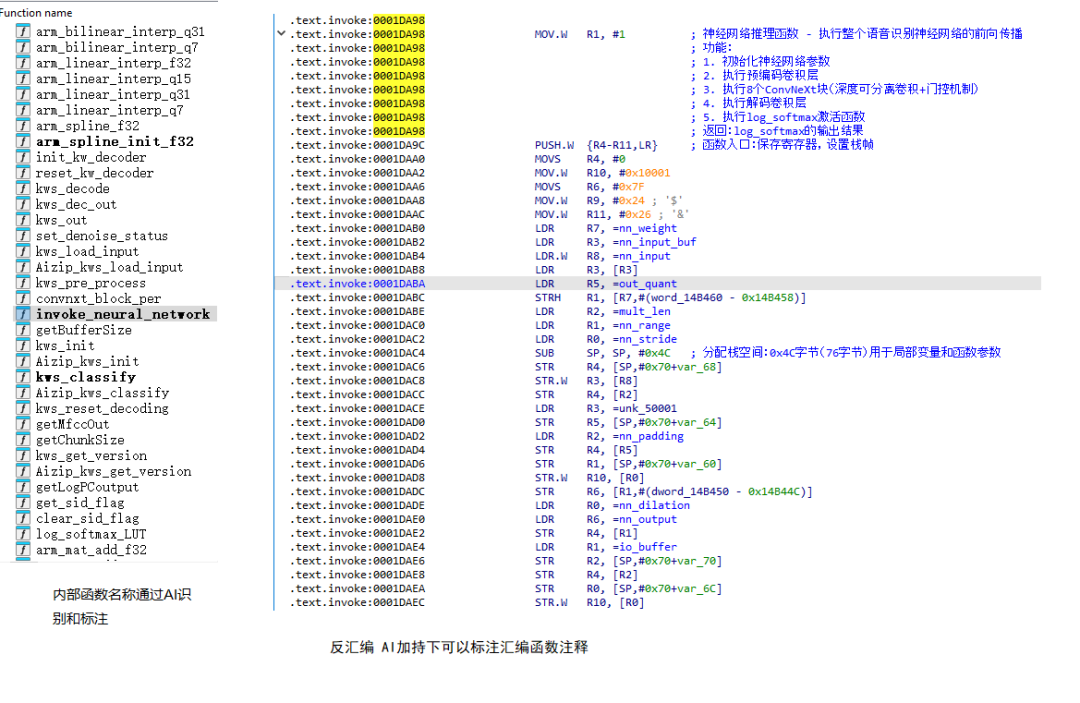Click the 0x7F immediate value

click(631, 187)
